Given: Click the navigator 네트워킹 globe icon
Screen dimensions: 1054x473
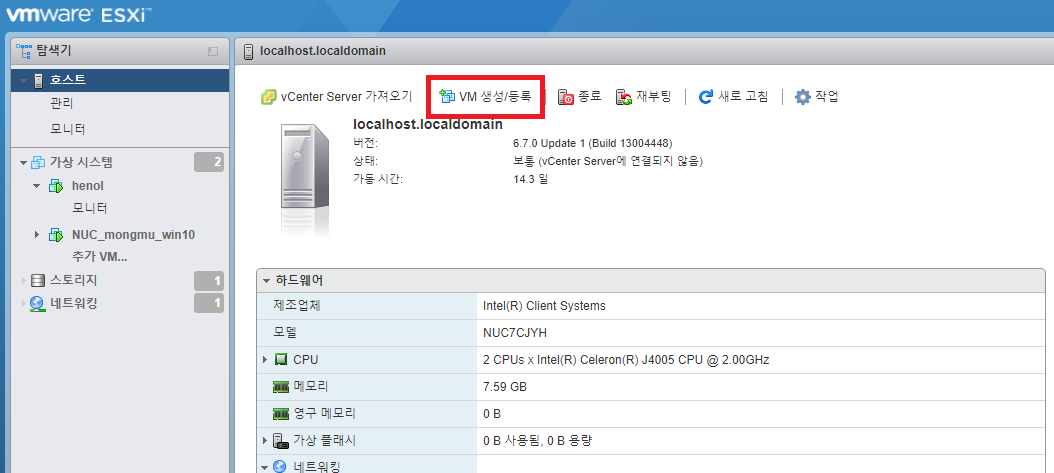Looking at the screenshot, I should coord(38,304).
